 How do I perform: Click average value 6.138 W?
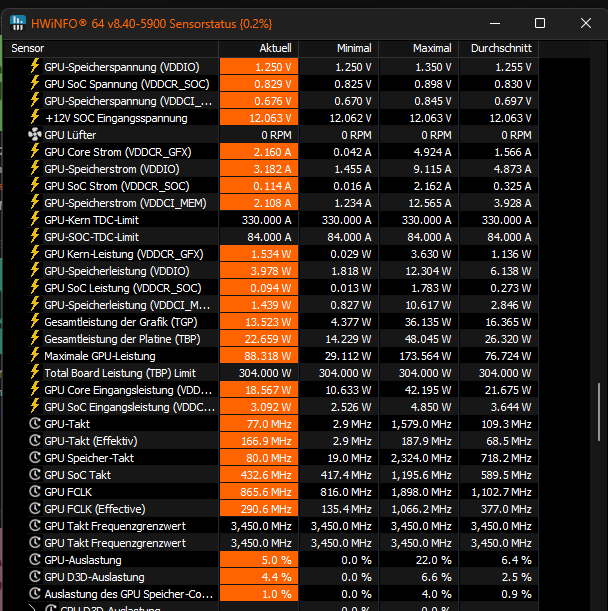point(511,271)
